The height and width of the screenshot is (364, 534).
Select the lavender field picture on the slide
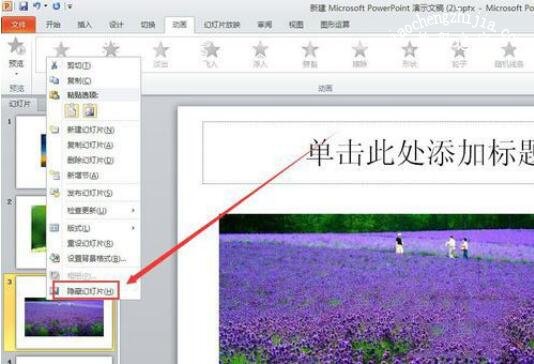[377, 289]
